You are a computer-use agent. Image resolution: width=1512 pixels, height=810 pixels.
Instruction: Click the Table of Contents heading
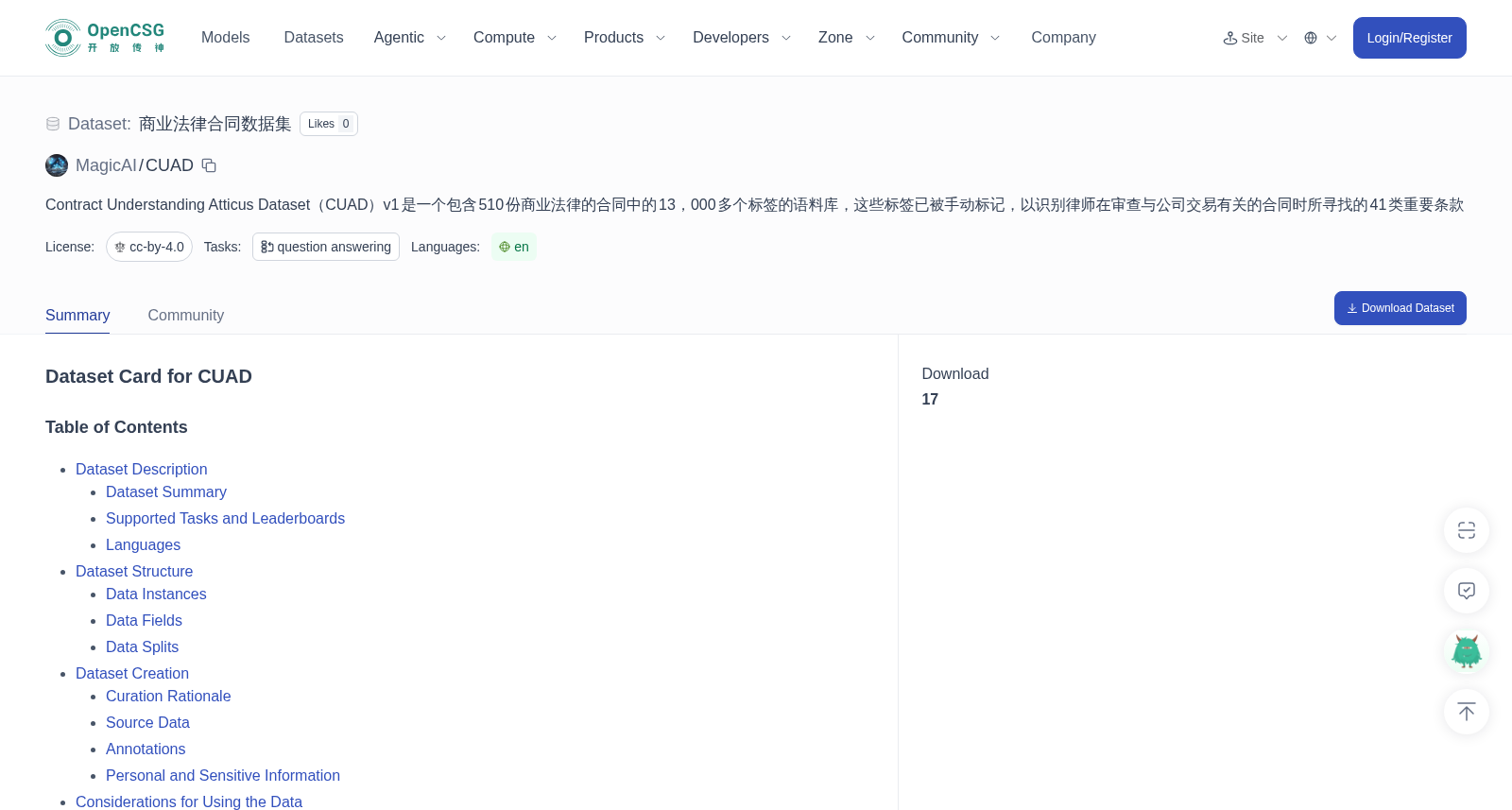click(x=116, y=427)
